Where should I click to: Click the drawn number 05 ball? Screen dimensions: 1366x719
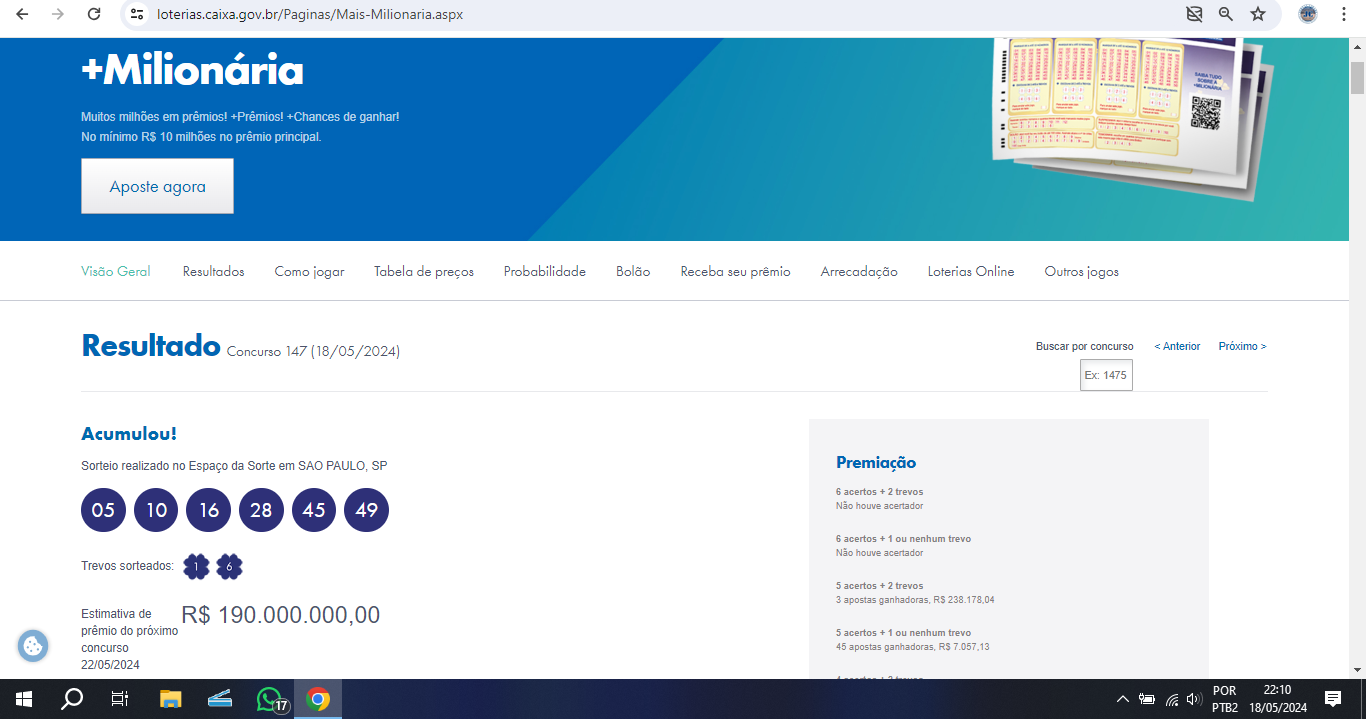(103, 510)
